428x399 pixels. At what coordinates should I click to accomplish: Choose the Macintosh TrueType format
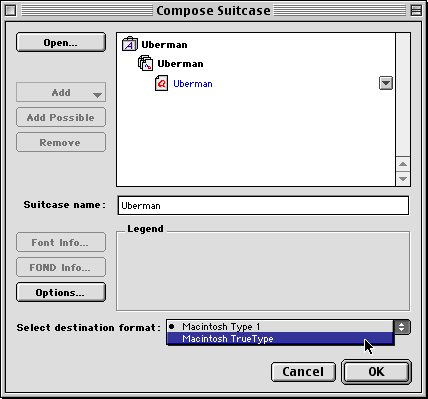click(280, 339)
